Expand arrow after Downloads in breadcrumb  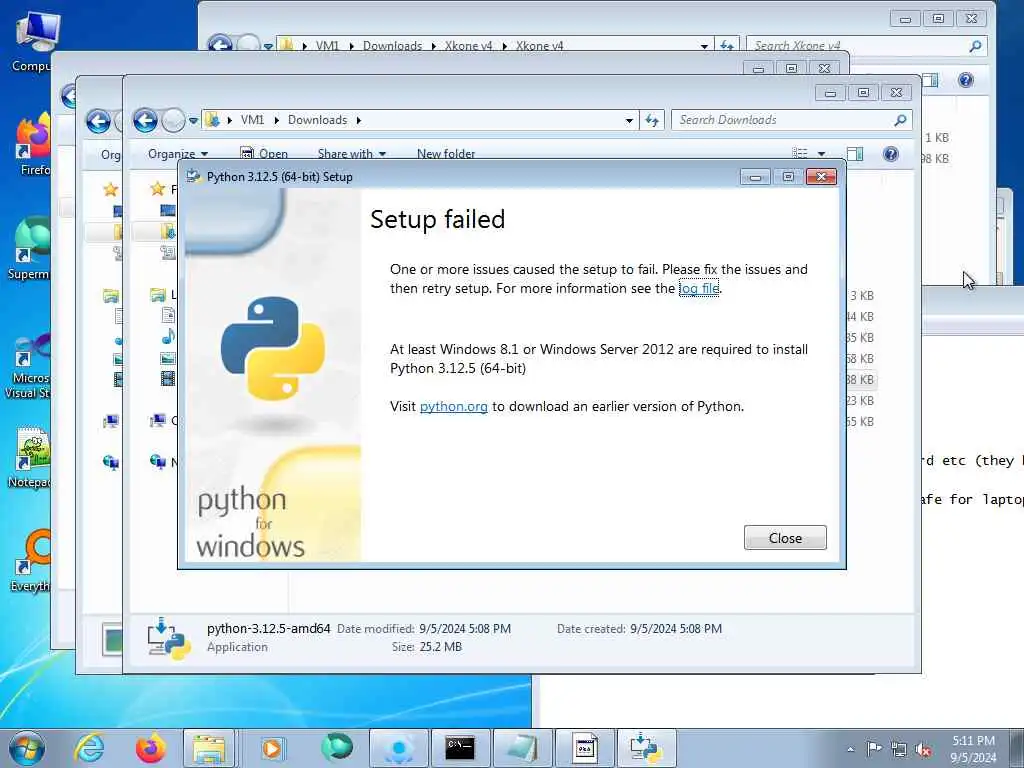[x=359, y=120]
